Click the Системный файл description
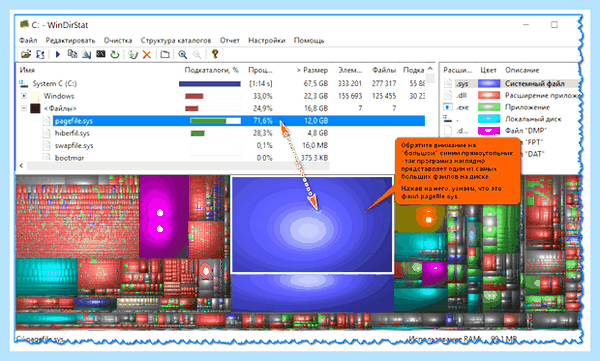600x361 pixels. (535, 83)
